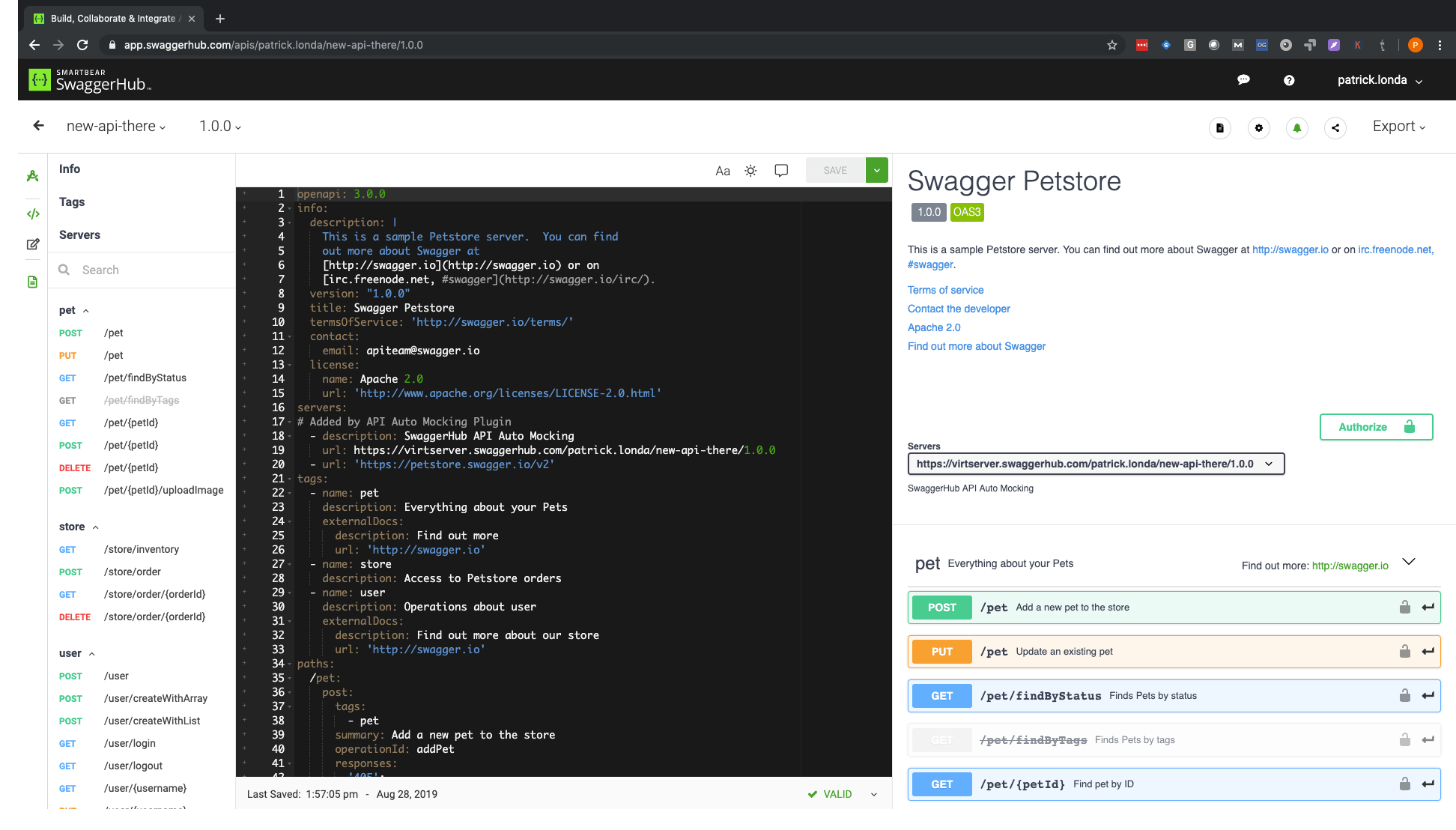Open the API file info icon near Export

click(1220, 127)
